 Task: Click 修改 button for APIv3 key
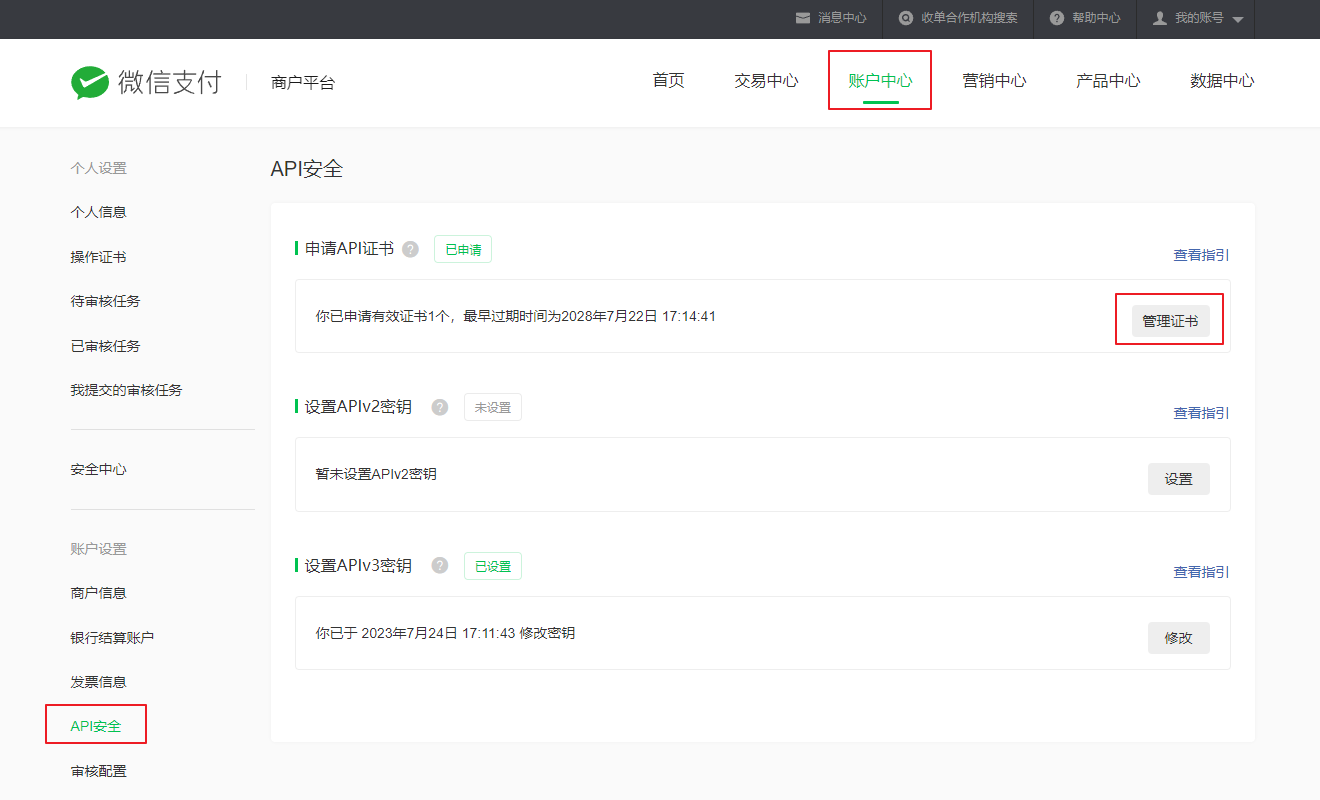(x=1178, y=638)
